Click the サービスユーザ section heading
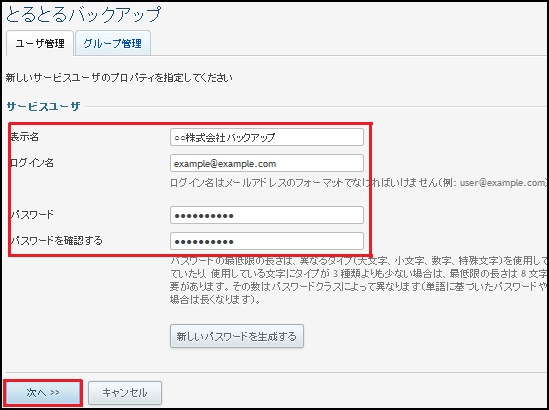549x410 pixels. point(43,106)
